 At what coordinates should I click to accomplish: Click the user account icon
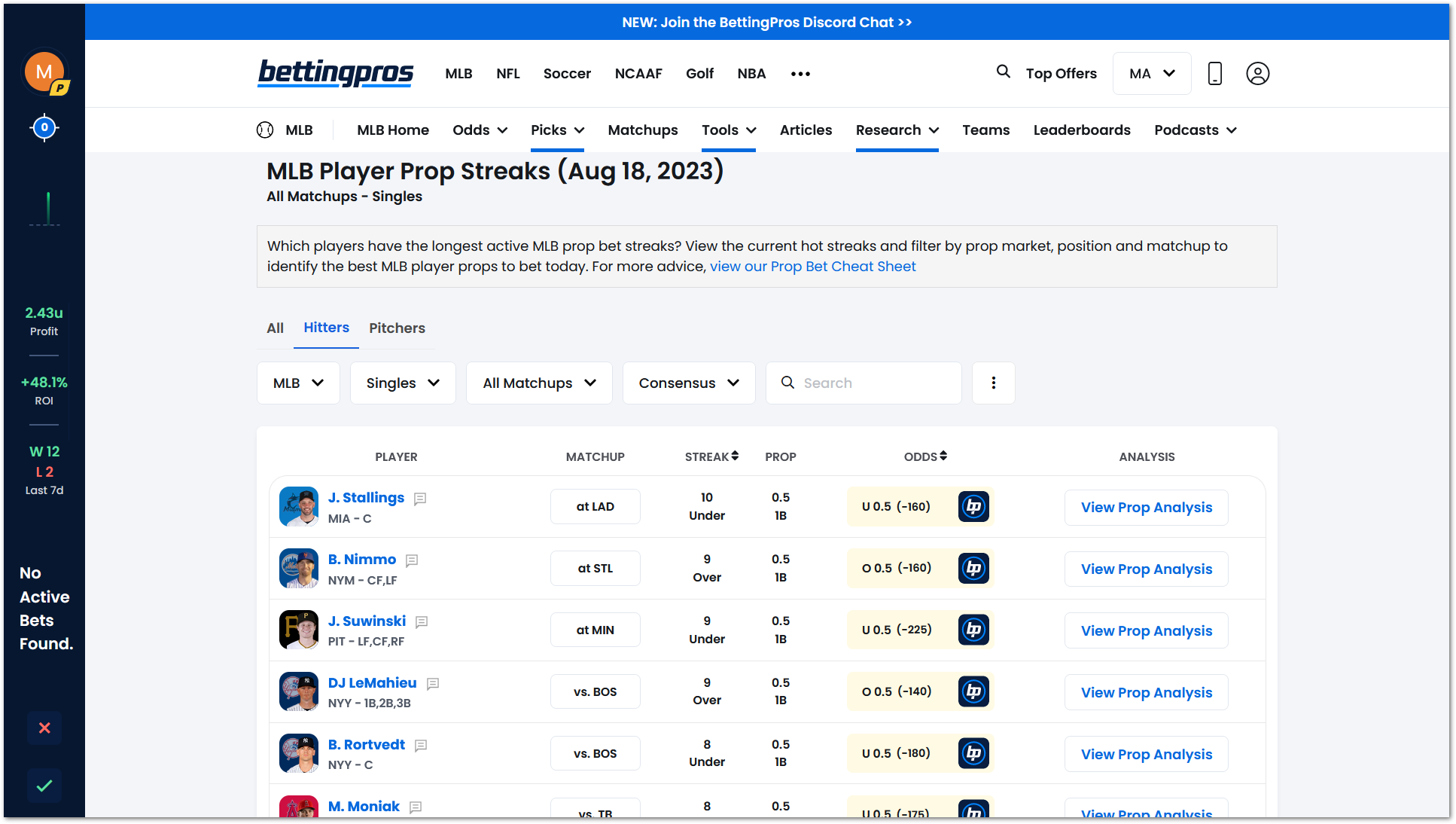[1257, 73]
